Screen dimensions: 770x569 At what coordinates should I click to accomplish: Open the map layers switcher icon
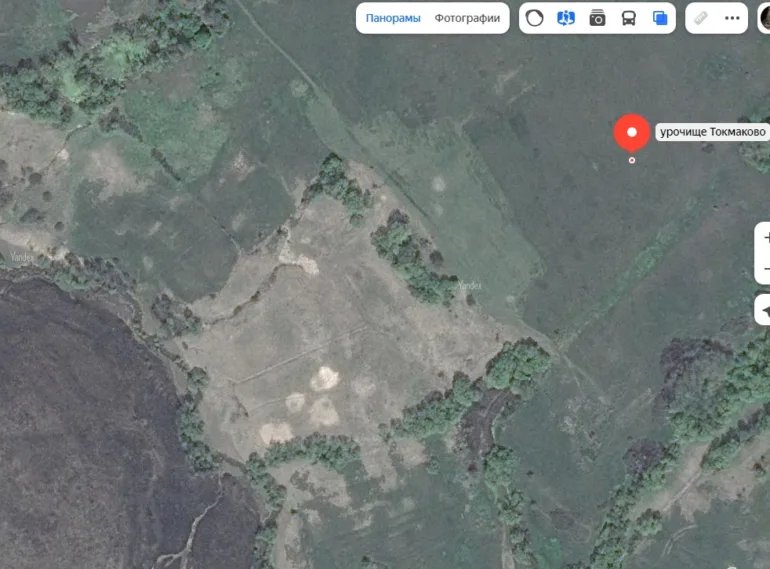[659, 18]
